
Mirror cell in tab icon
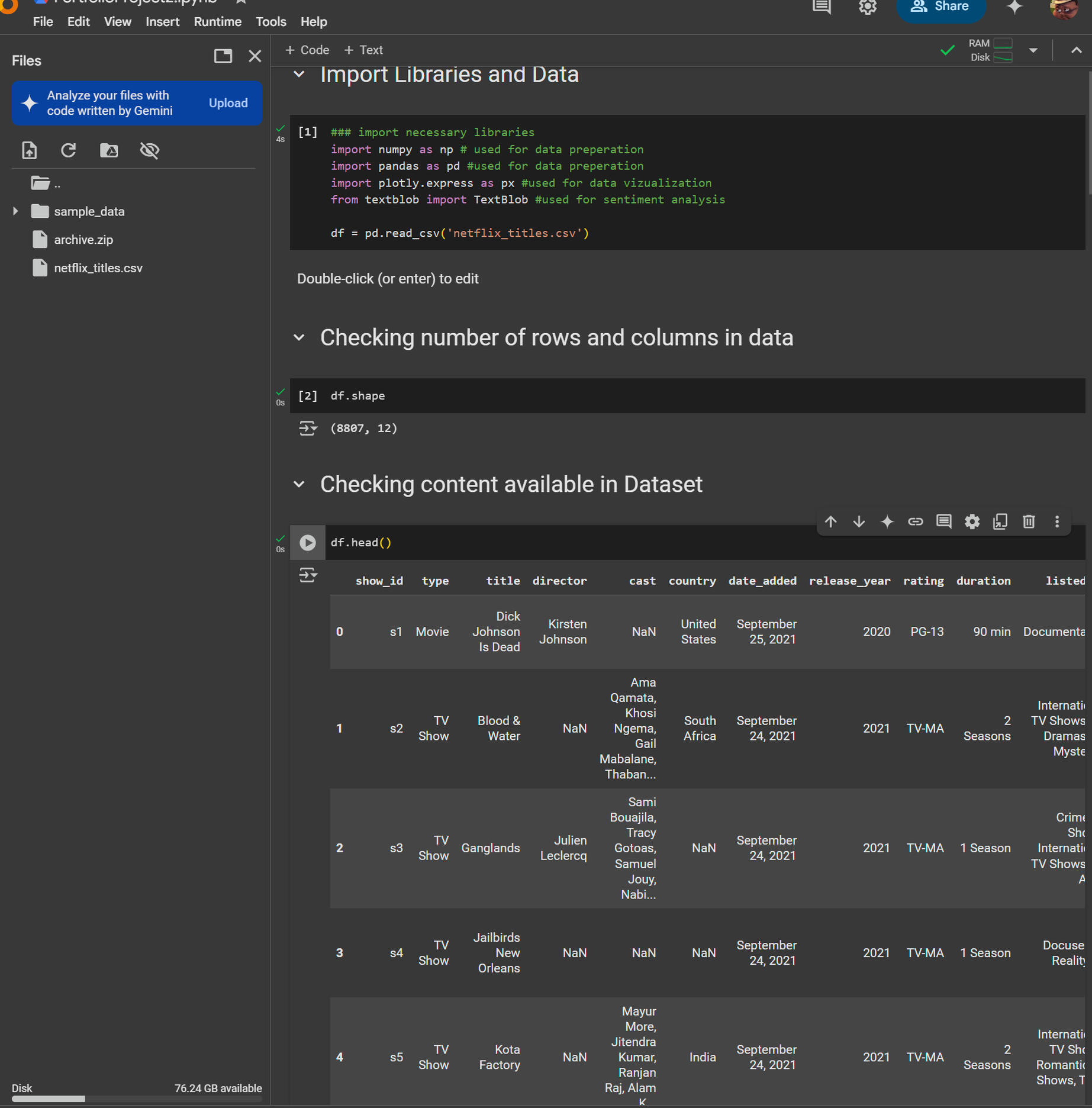[1000, 521]
